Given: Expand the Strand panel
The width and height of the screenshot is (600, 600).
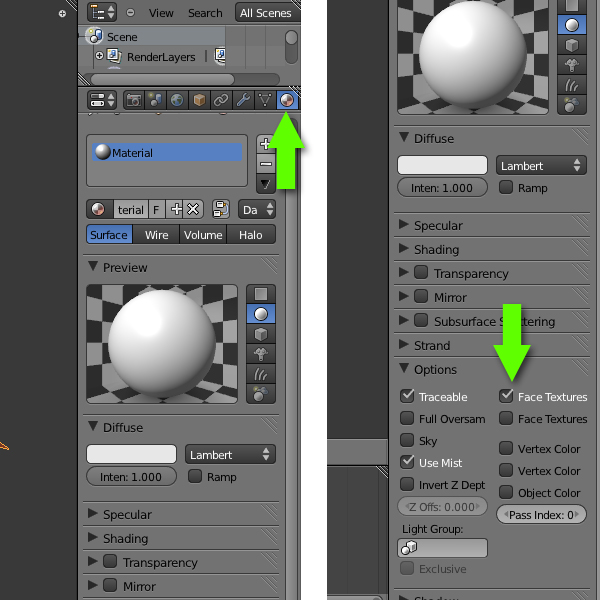Looking at the screenshot, I should point(404,345).
